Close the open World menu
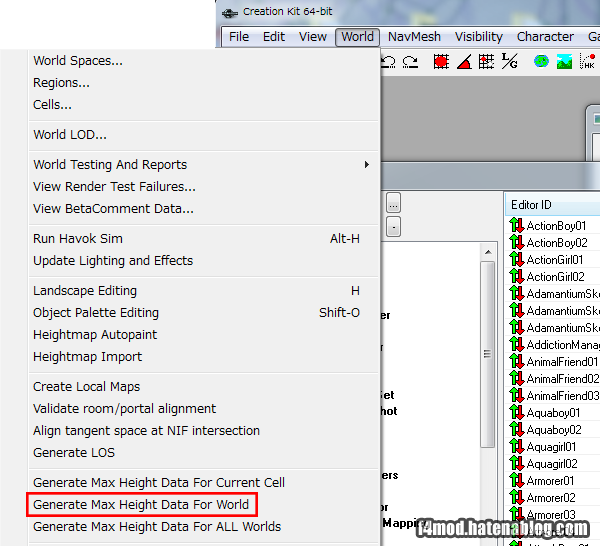Image resolution: width=600 pixels, height=546 pixels. click(x=357, y=37)
